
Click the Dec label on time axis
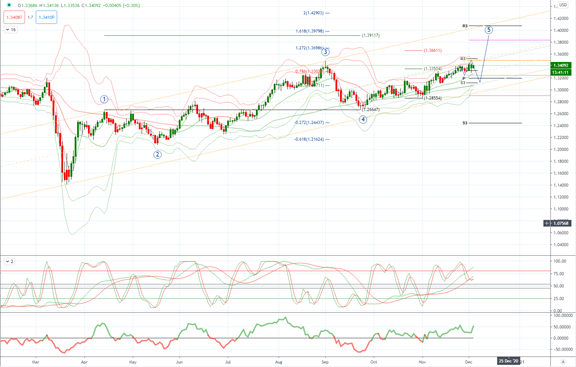pyautogui.click(x=468, y=361)
